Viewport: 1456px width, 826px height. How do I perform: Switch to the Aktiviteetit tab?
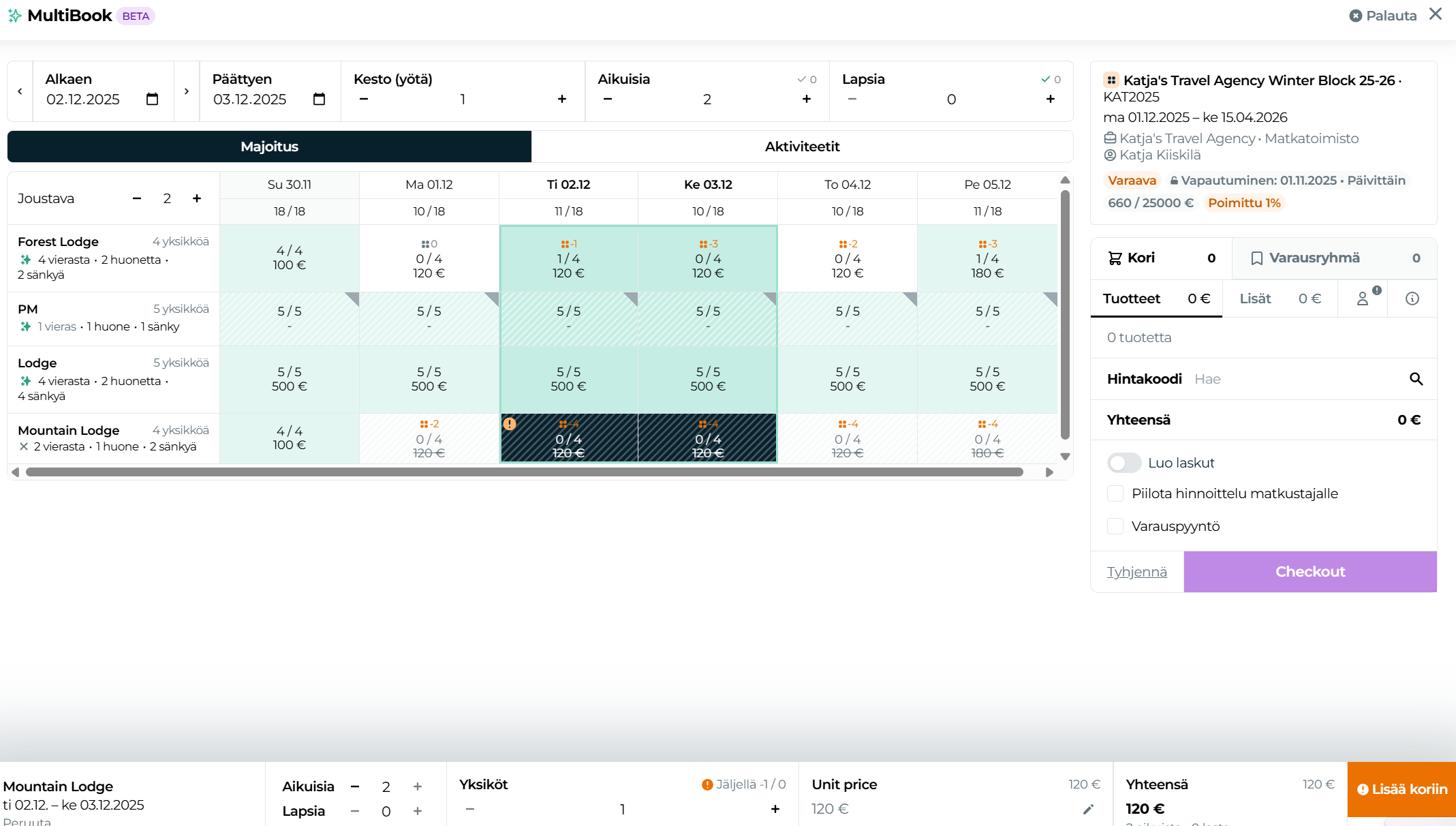pos(802,147)
